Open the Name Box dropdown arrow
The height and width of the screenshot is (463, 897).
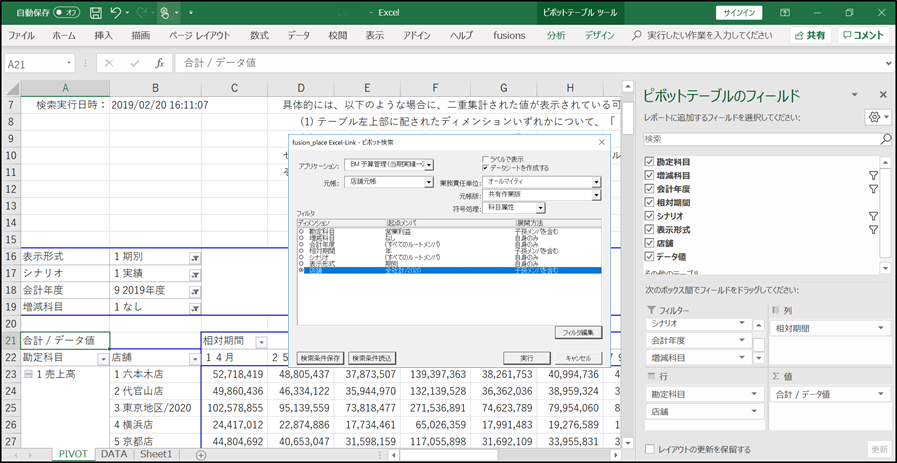69,64
